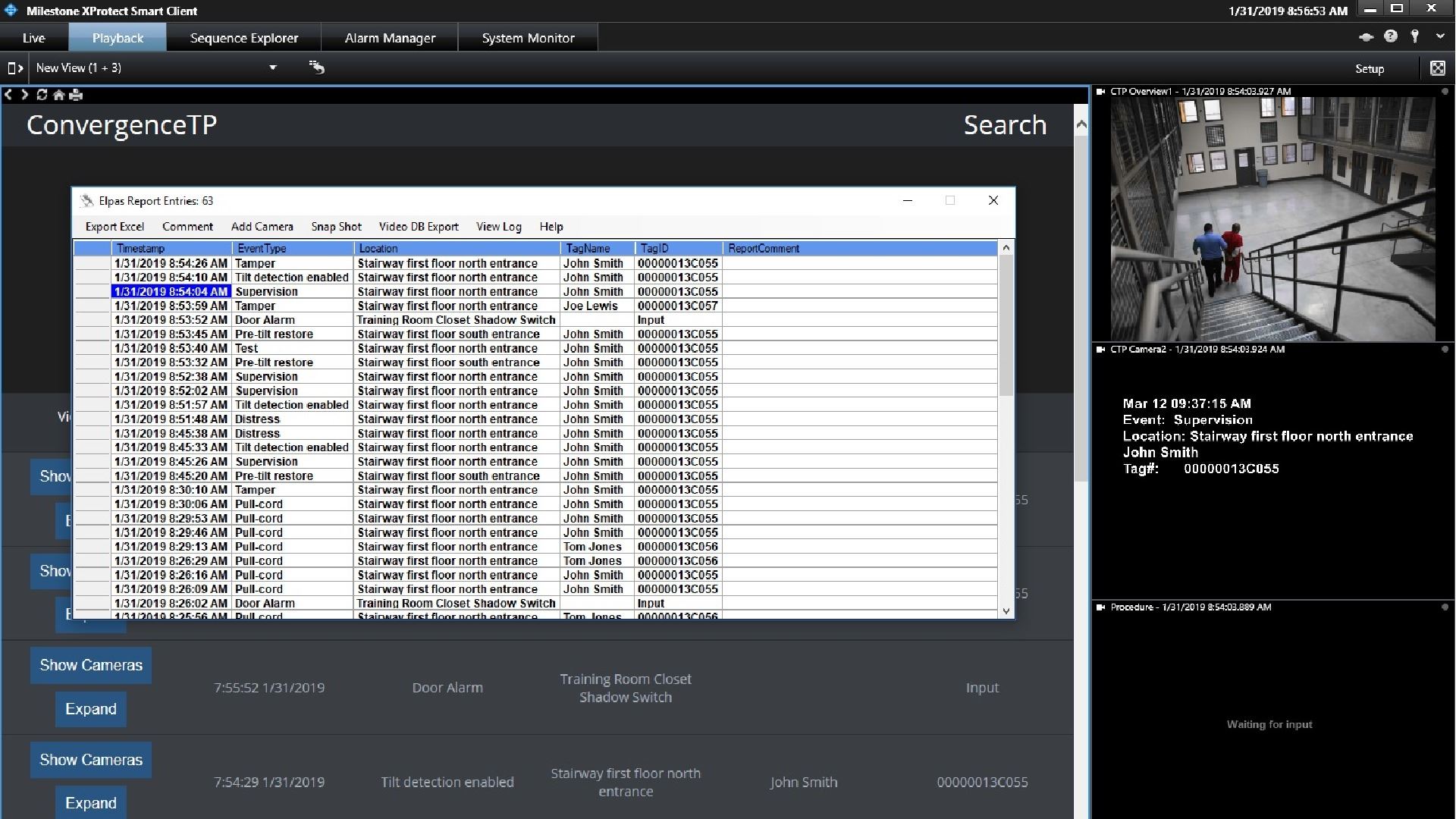Toggle the side pane collapse icon
The width and height of the screenshot is (1456, 819).
pyautogui.click(x=15, y=68)
